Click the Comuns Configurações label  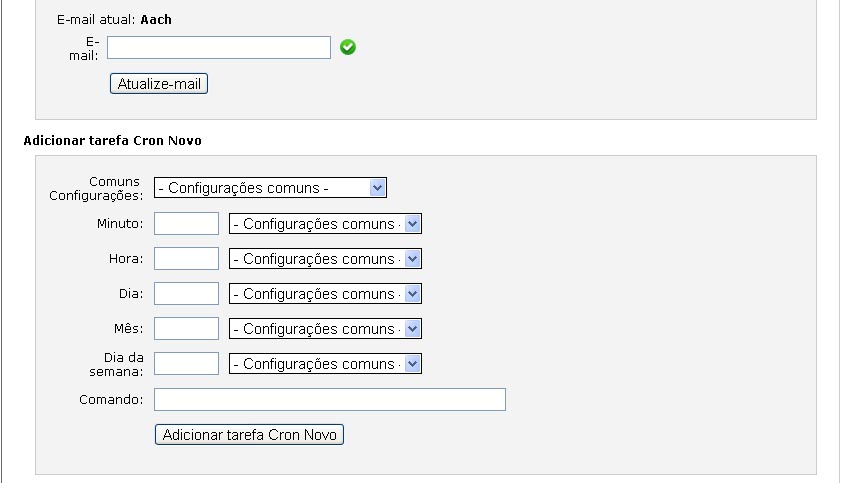point(96,188)
